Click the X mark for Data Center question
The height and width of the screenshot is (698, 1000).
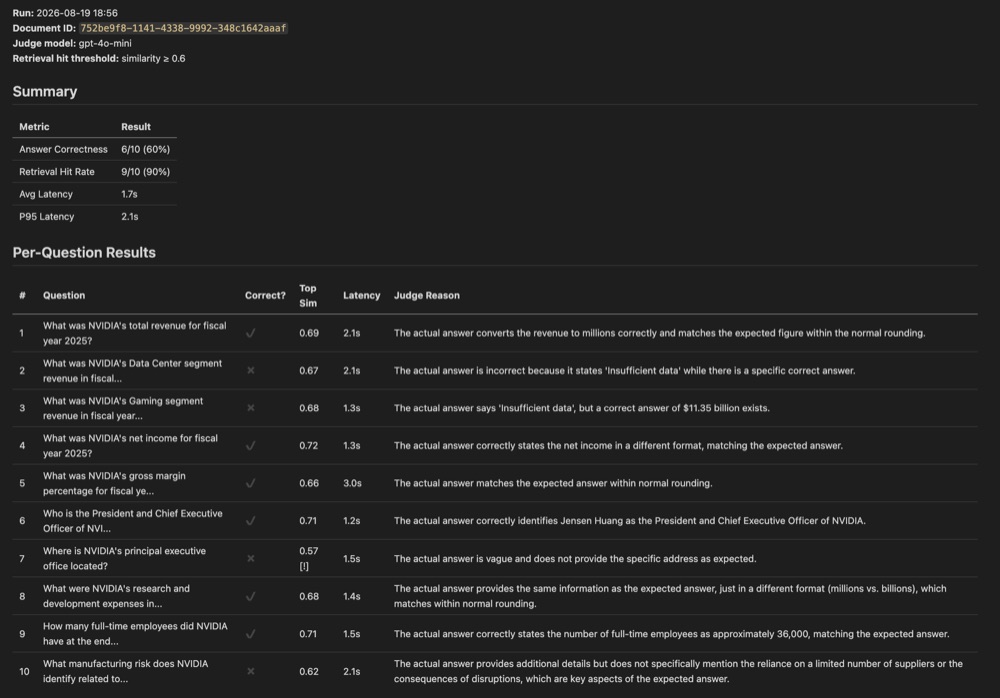(x=251, y=370)
